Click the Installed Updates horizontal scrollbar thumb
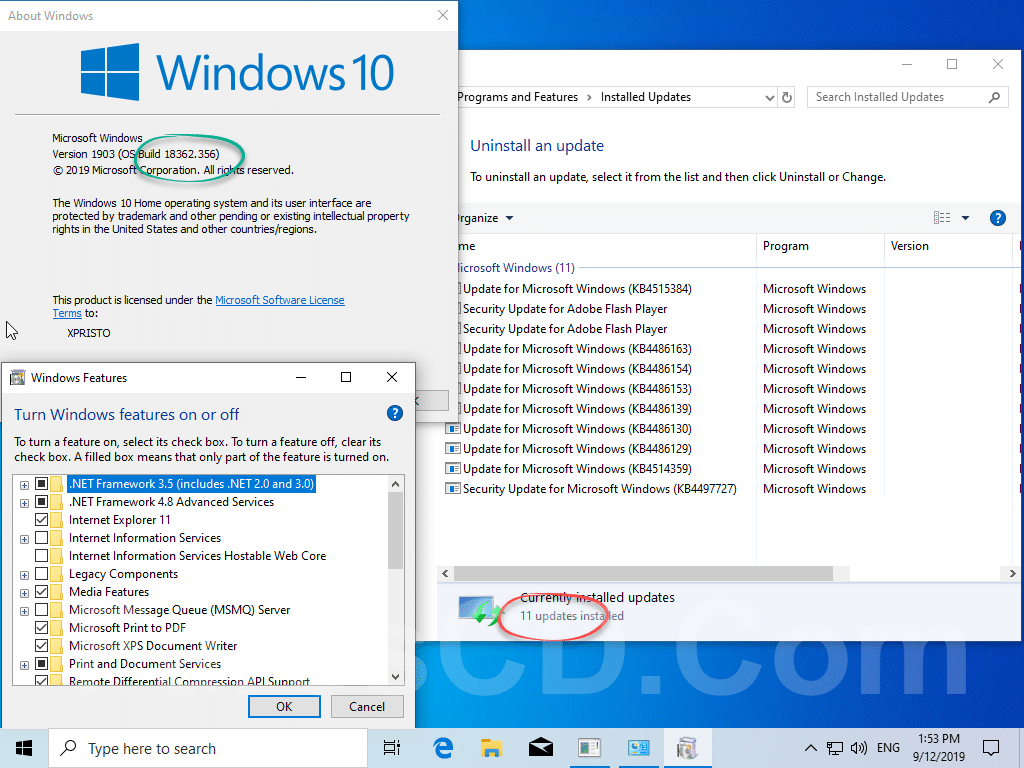Screen dimensions: 1024x768 [x=643, y=573]
